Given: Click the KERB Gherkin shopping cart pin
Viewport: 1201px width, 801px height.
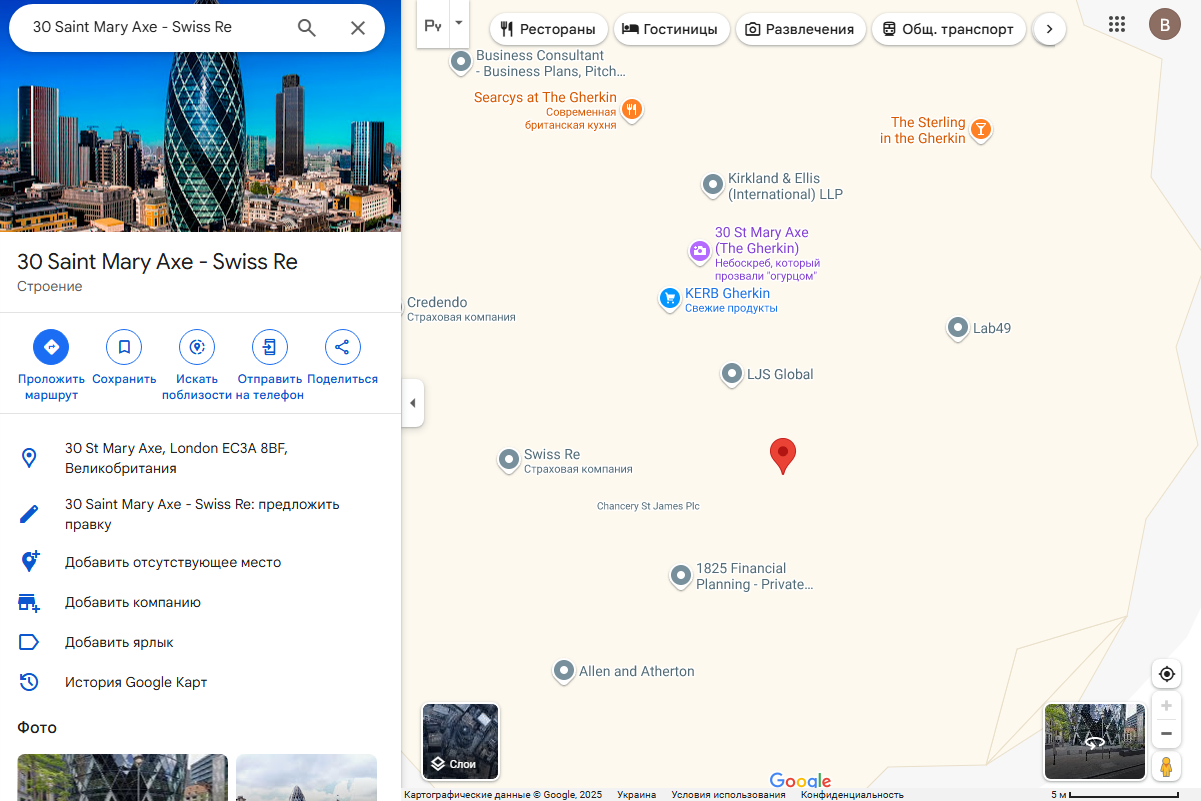Looking at the screenshot, I should (670, 298).
